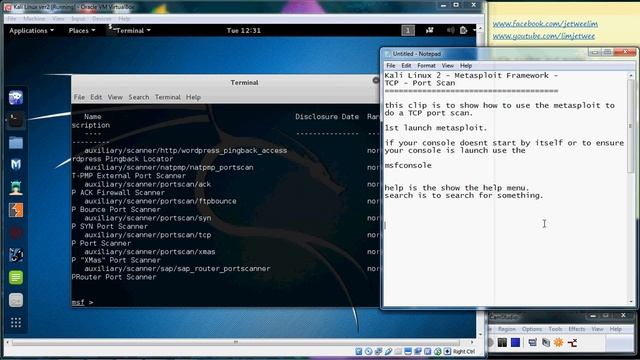The height and width of the screenshot is (360, 640).
Task: Click VirtualBox optical disk status icon
Action: [x=369, y=351]
